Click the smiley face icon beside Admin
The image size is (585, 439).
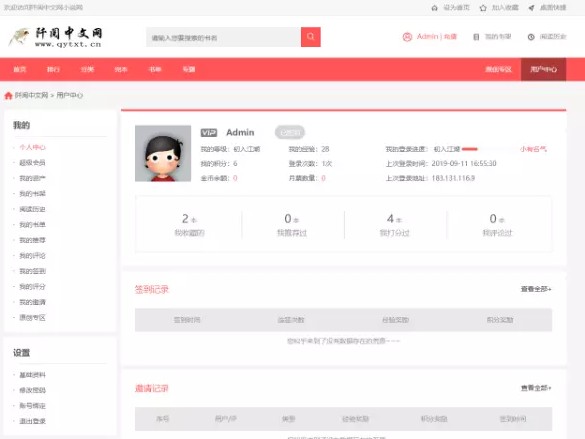tap(407, 37)
